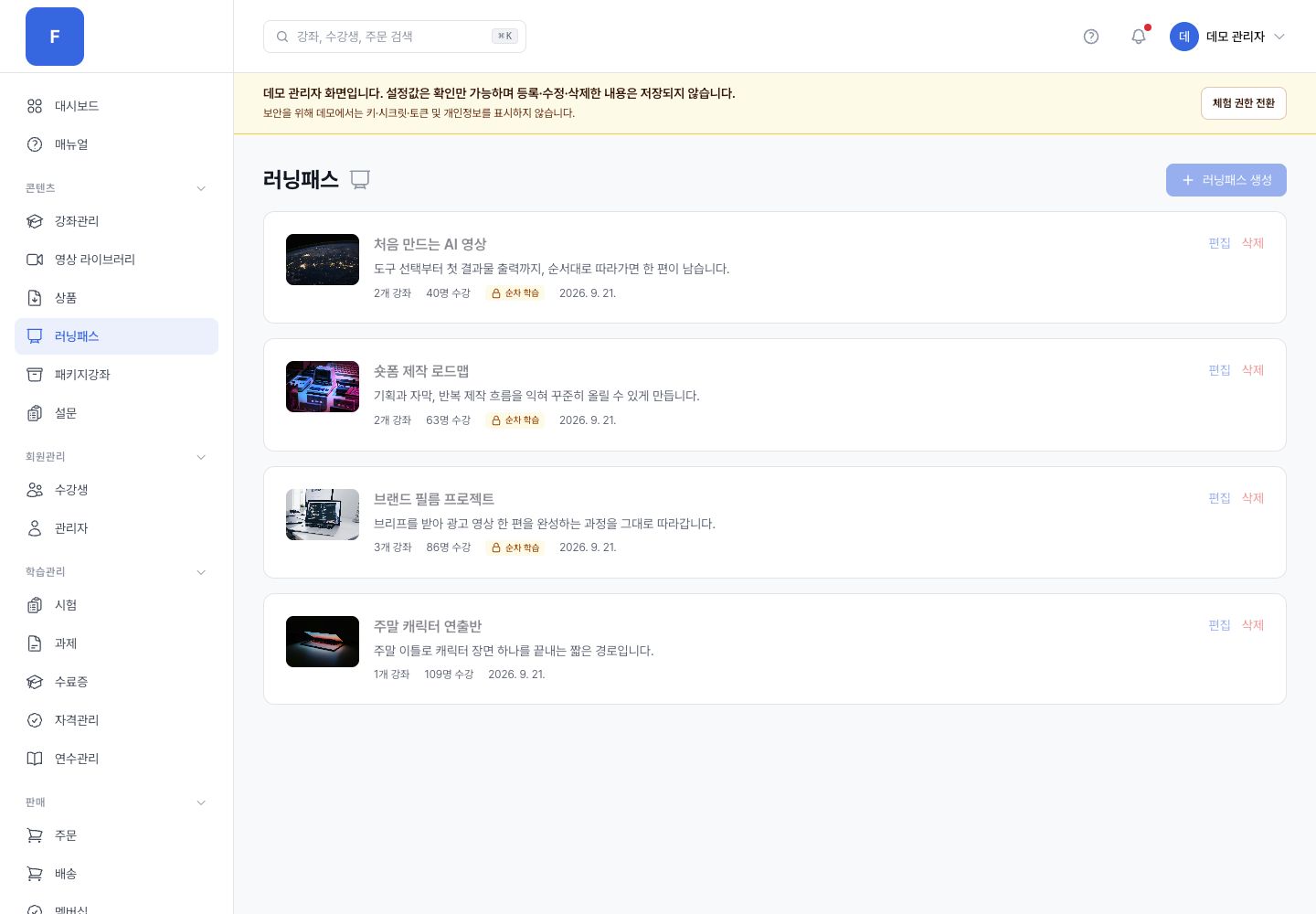The height and width of the screenshot is (914, 1316).
Task: Open the 주말 캐릭터 연출반 thumbnail
Action: pos(323,642)
